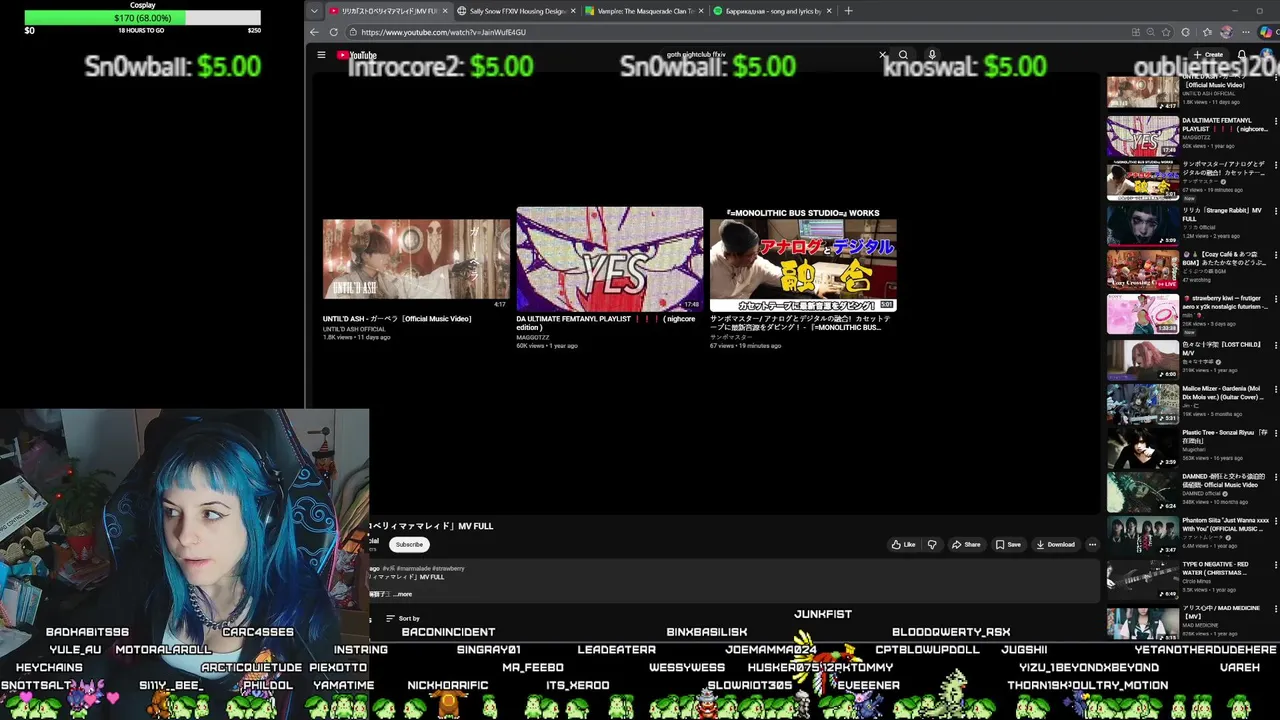Like the video
The height and width of the screenshot is (720, 1280).
903,544
